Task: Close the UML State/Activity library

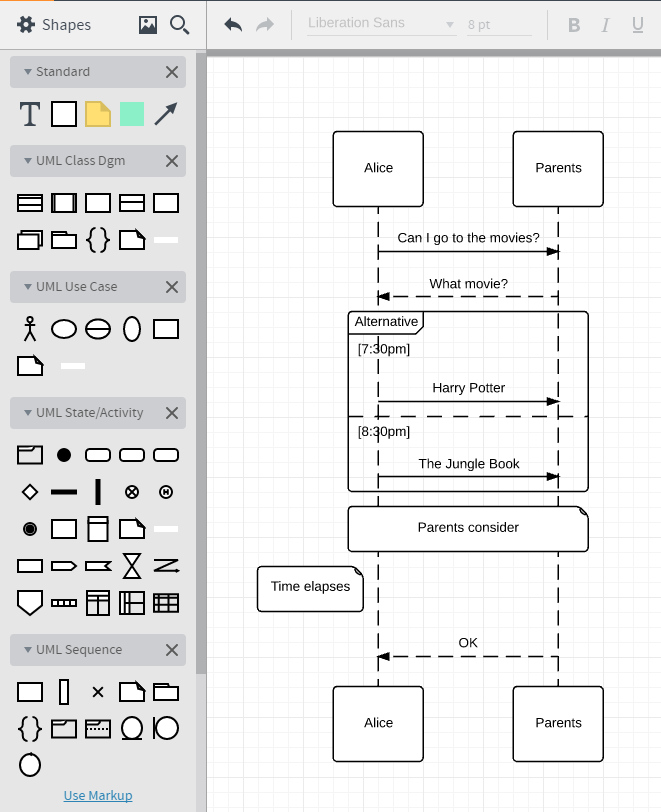Action: tap(172, 413)
